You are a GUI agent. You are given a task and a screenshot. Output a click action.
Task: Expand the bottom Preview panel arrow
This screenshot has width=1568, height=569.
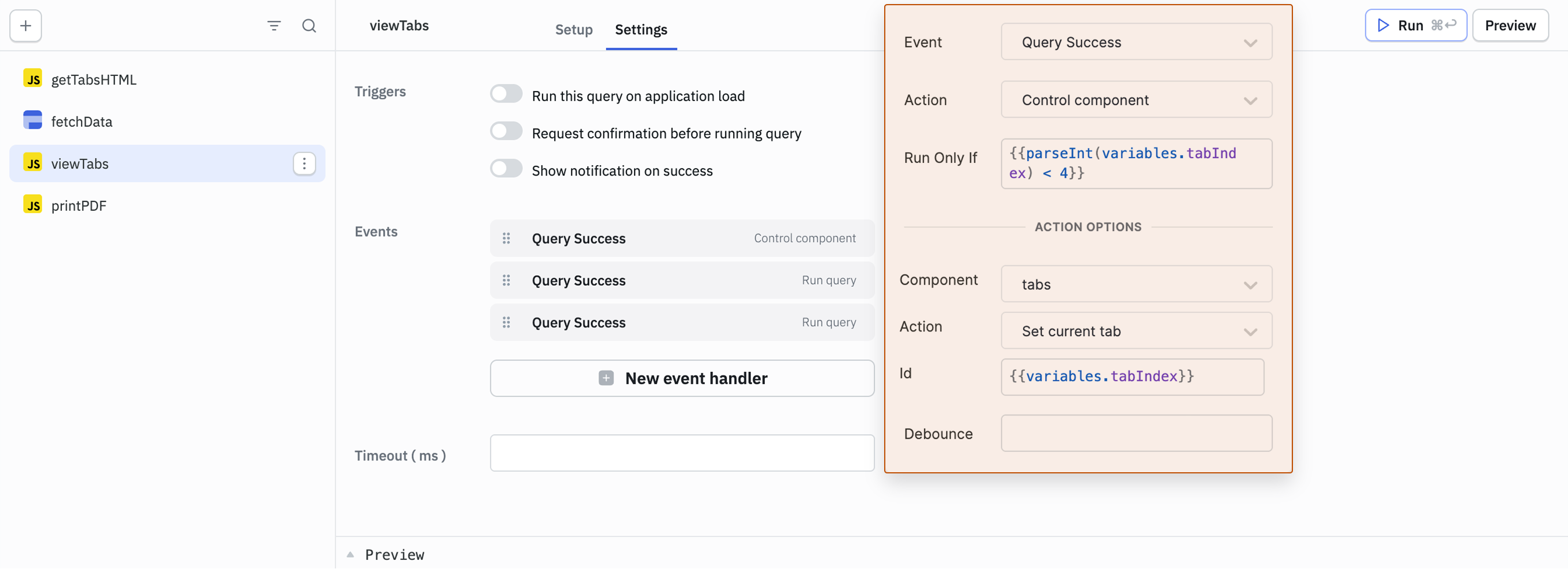coord(351,555)
